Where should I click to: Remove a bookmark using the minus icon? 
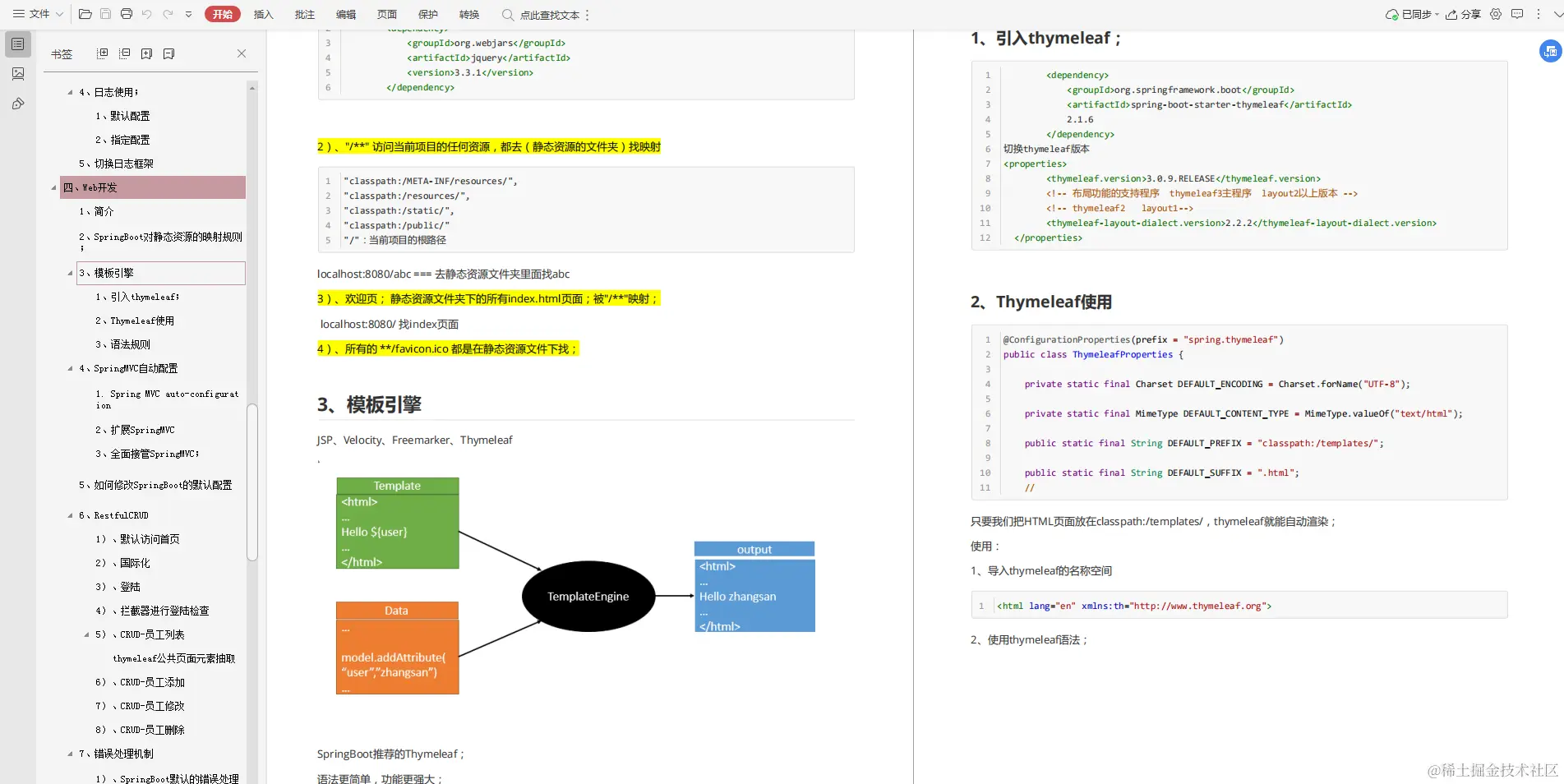point(168,53)
